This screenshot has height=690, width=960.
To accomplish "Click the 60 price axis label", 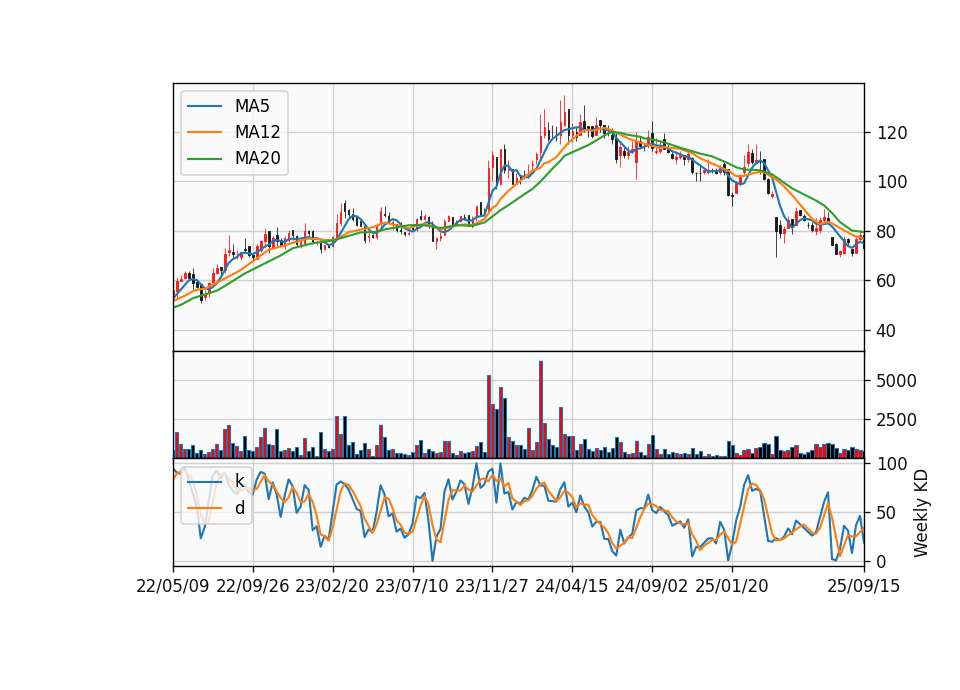I will click(887, 281).
